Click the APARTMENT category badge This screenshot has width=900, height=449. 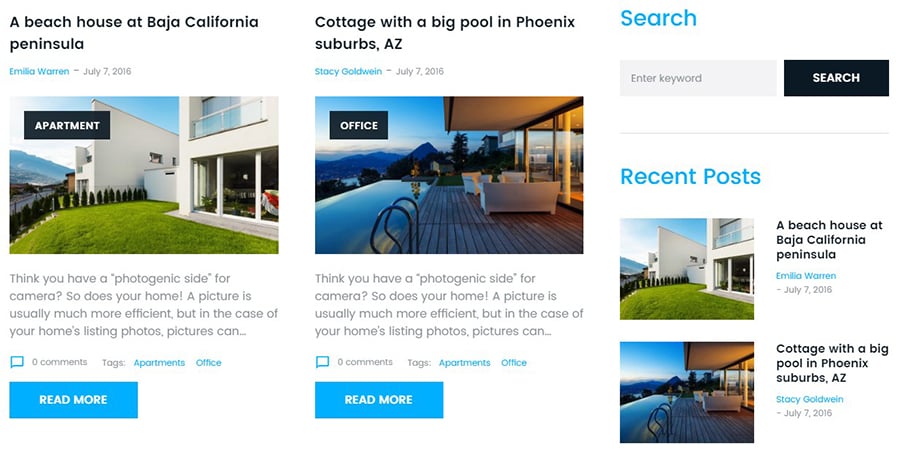pos(67,125)
